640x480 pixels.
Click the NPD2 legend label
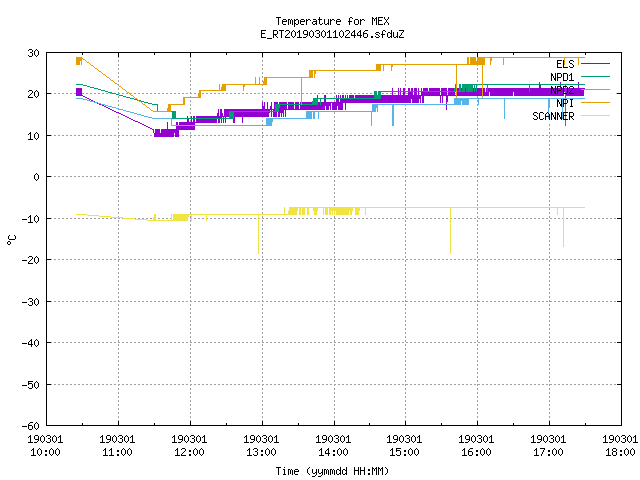tap(562, 90)
